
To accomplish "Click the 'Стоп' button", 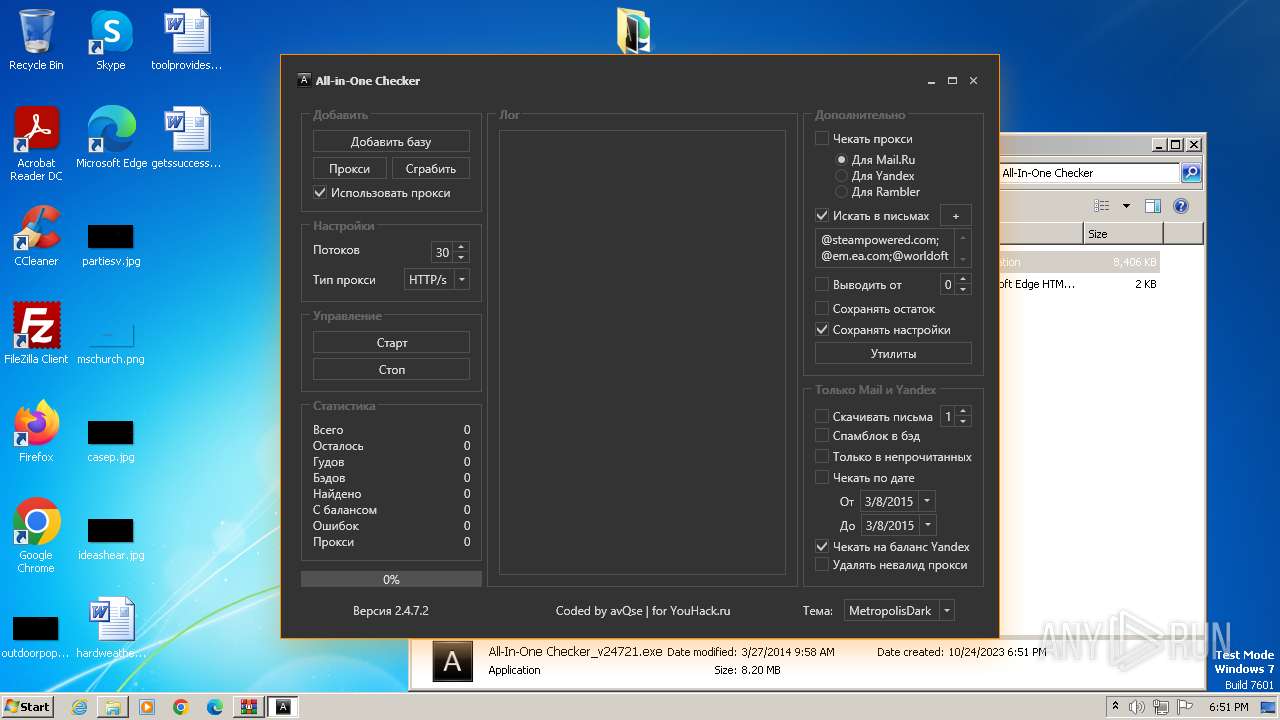I will (x=391, y=370).
